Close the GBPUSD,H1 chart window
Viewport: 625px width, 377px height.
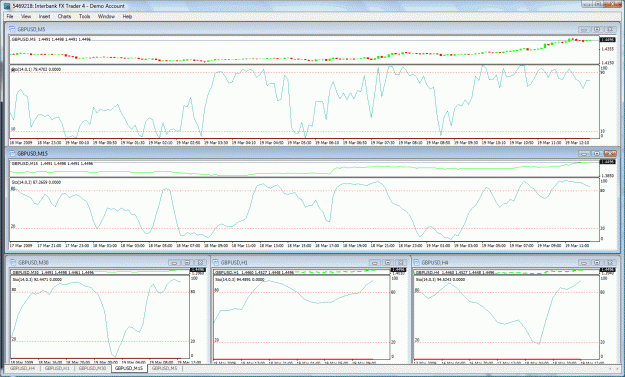(x=401, y=263)
